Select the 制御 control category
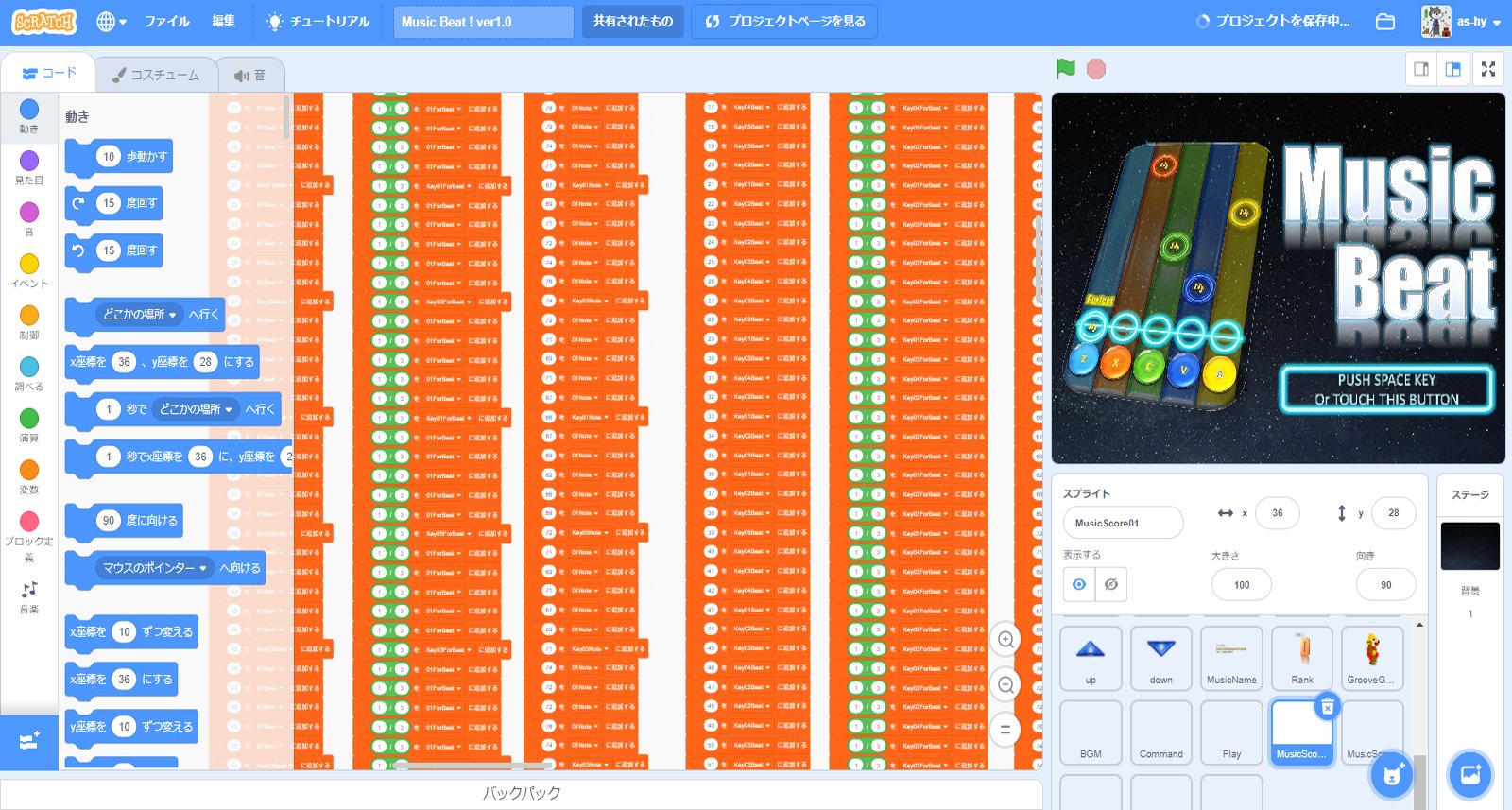Image resolution: width=1512 pixels, height=810 pixels. coord(29,322)
